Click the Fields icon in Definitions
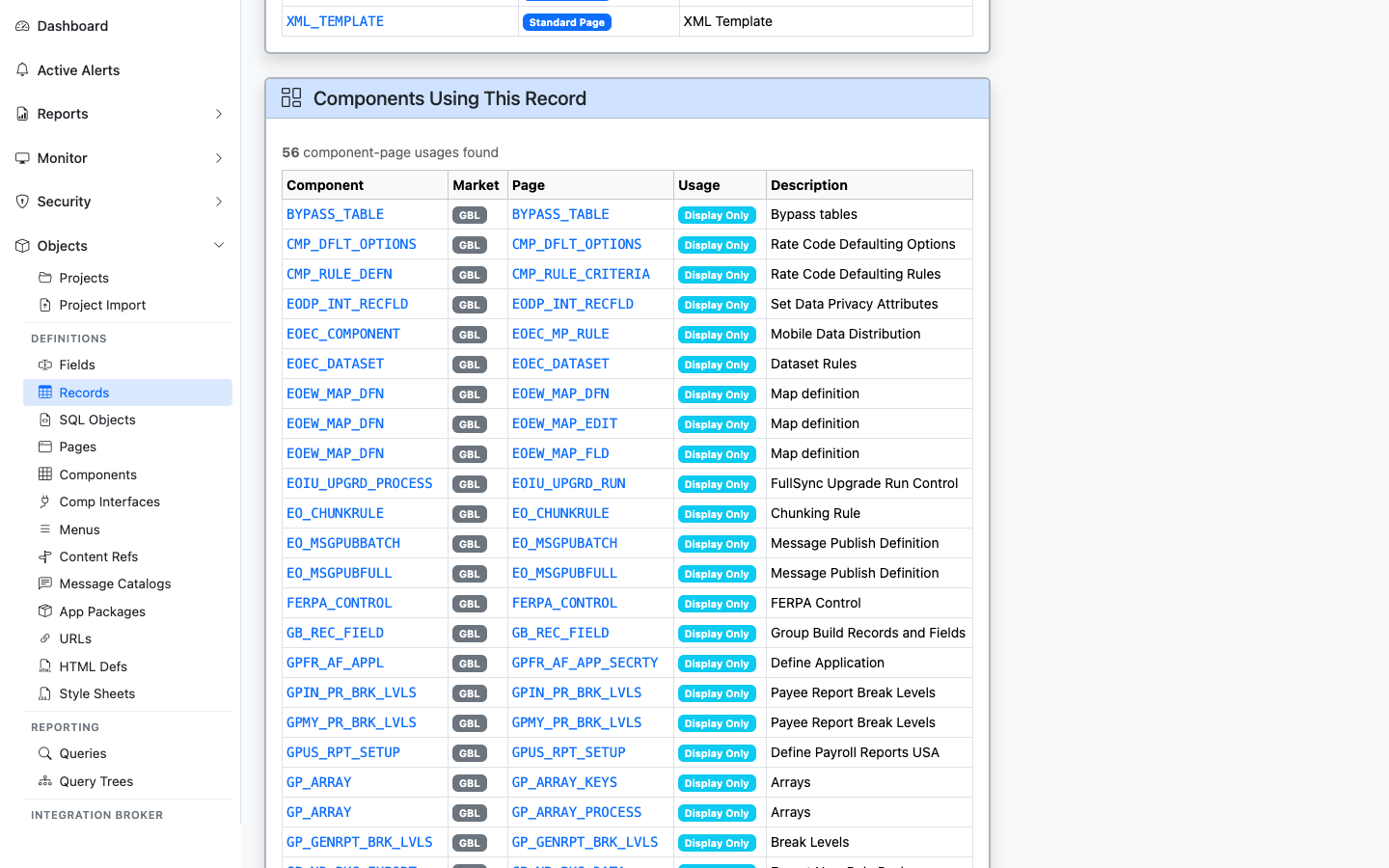The height and width of the screenshot is (868, 1389). point(45,365)
